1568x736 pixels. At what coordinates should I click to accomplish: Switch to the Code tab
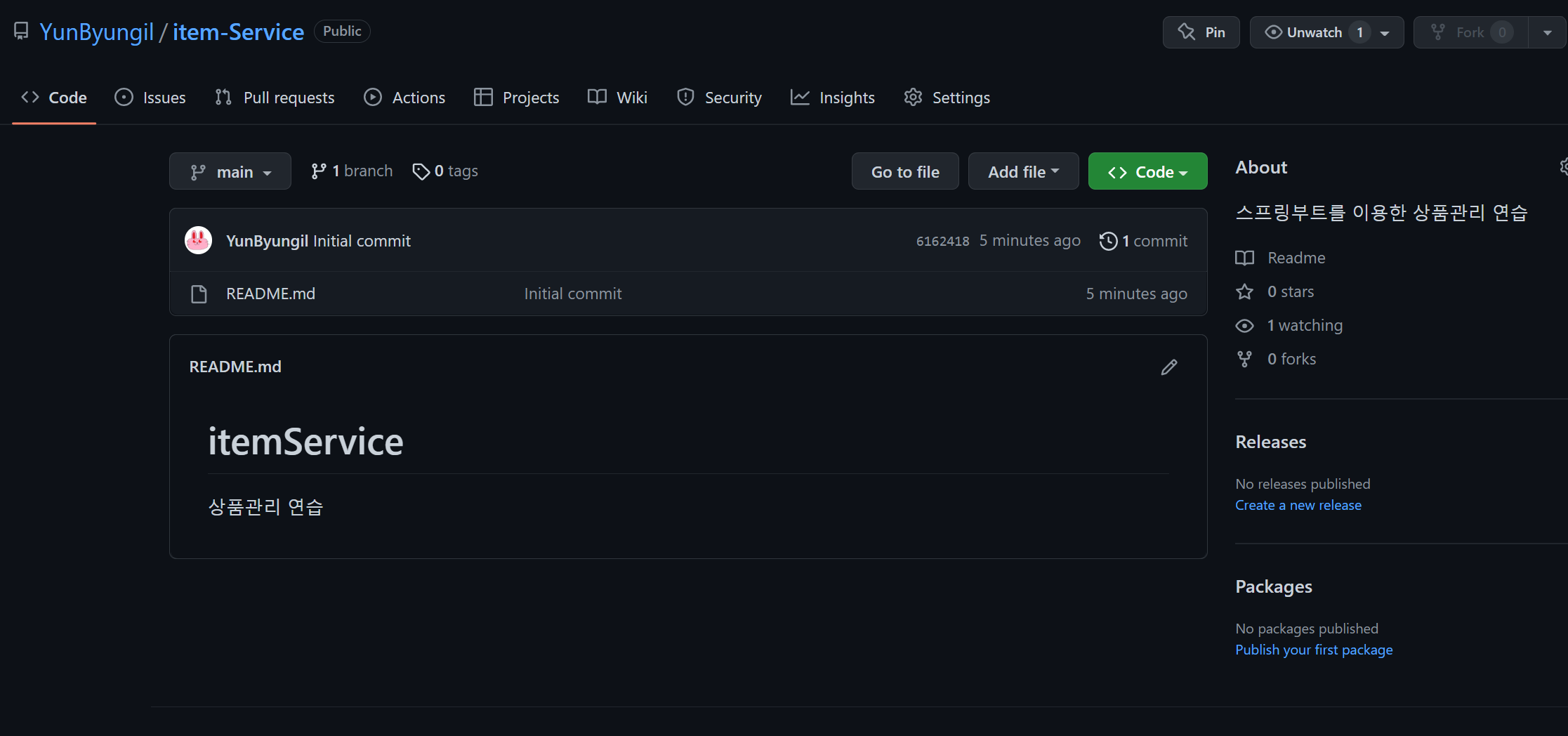coord(54,98)
